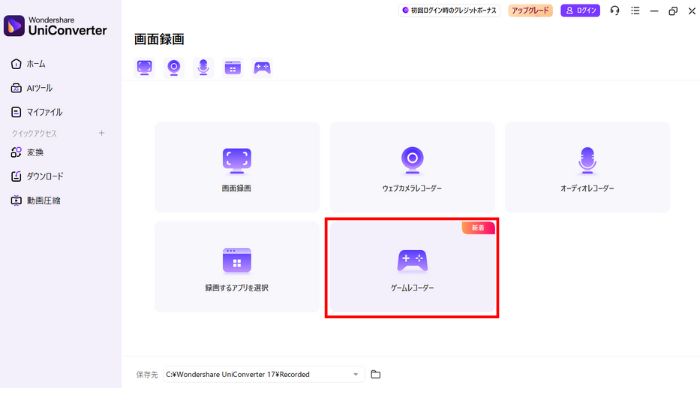Restore down the UniConverter window
This screenshot has height=400, width=700.
[673, 11]
